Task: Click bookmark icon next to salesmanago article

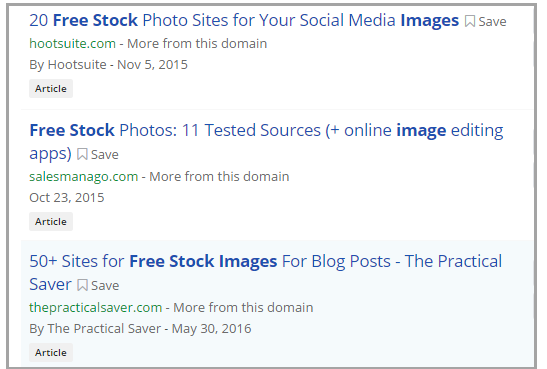Action: [82, 154]
